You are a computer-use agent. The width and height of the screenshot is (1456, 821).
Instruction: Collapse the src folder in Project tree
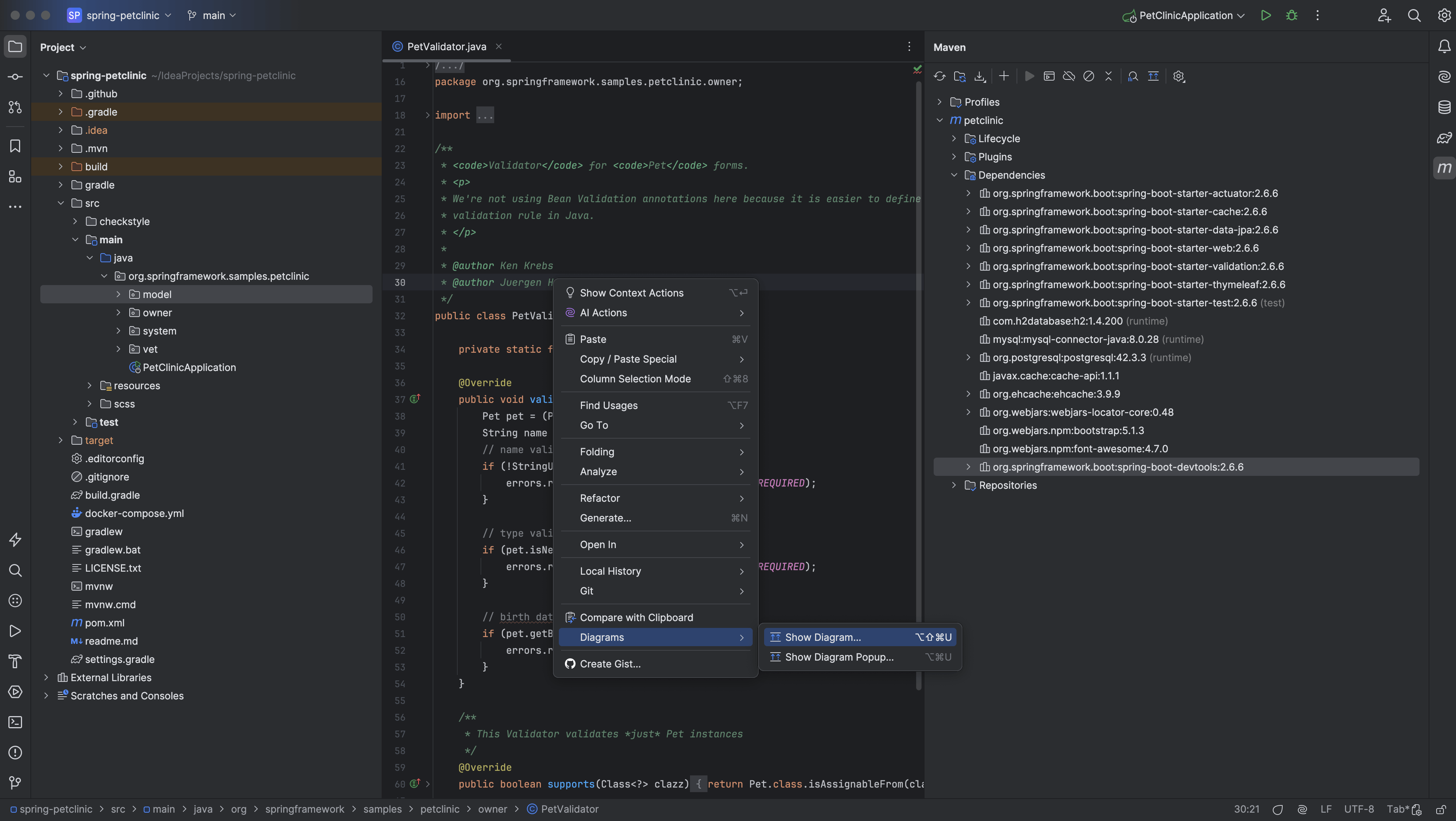tap(61, 203)
